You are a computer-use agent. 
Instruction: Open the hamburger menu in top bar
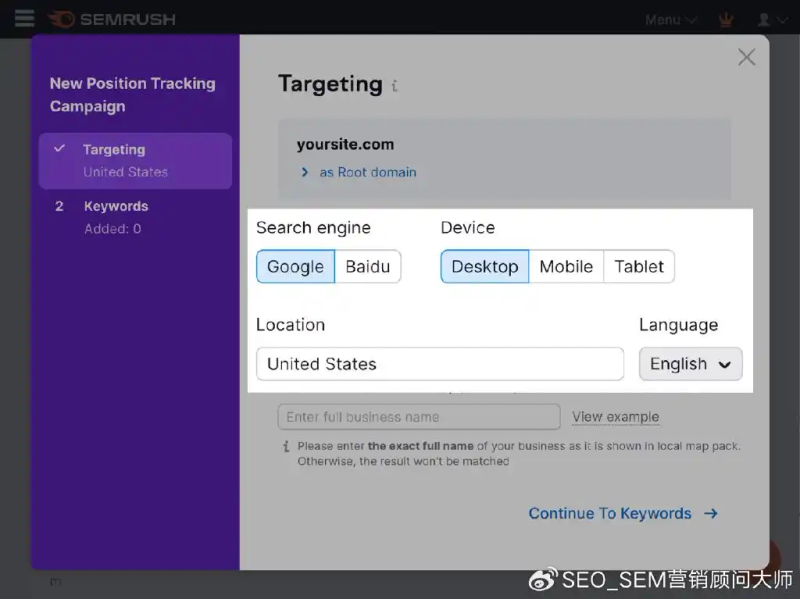(x=24, y=19)
